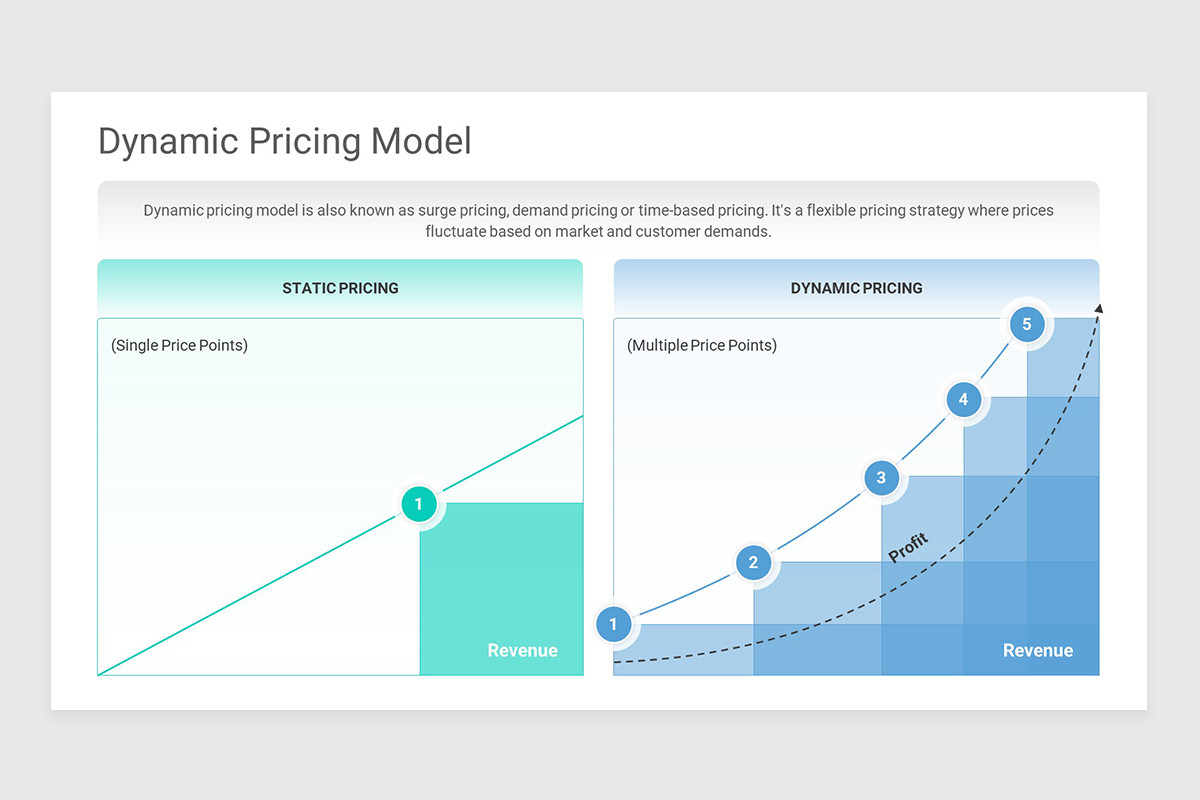Click the description text about surge pricing

tap(598, 221)
